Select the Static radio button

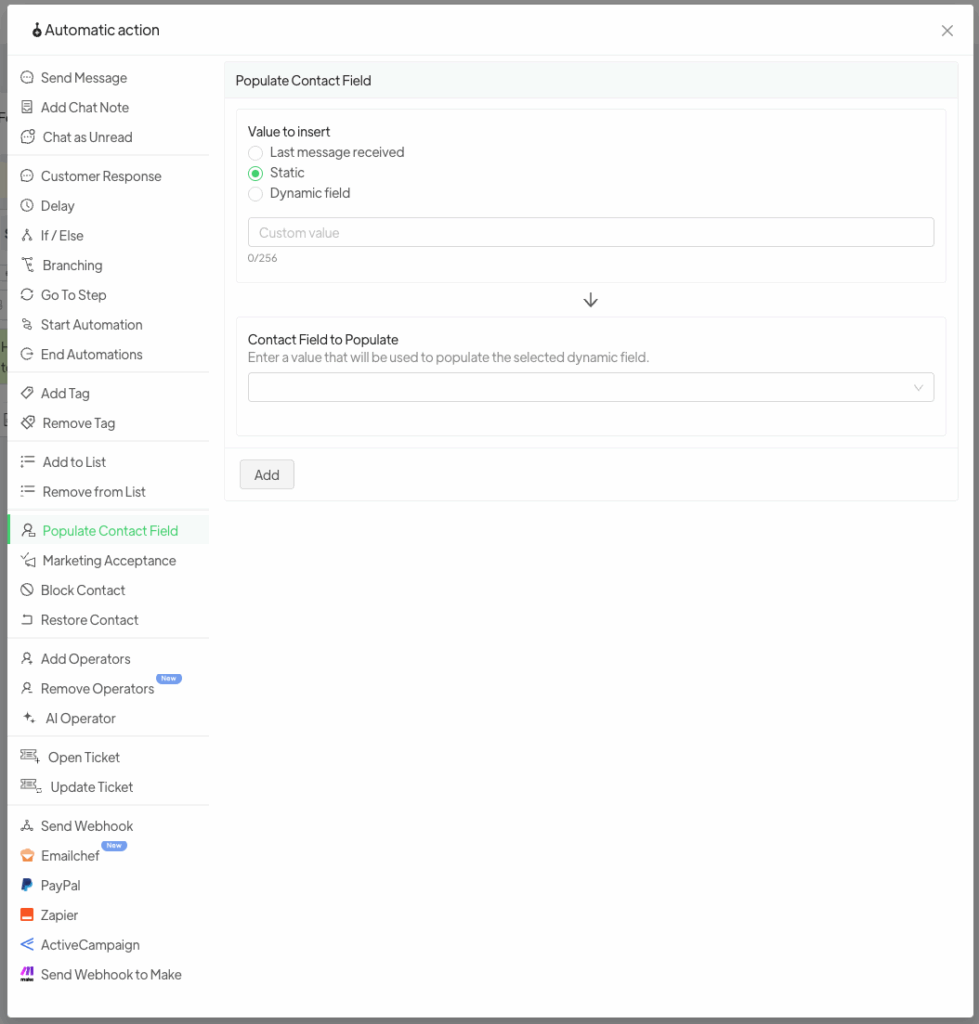pos(256,173)
